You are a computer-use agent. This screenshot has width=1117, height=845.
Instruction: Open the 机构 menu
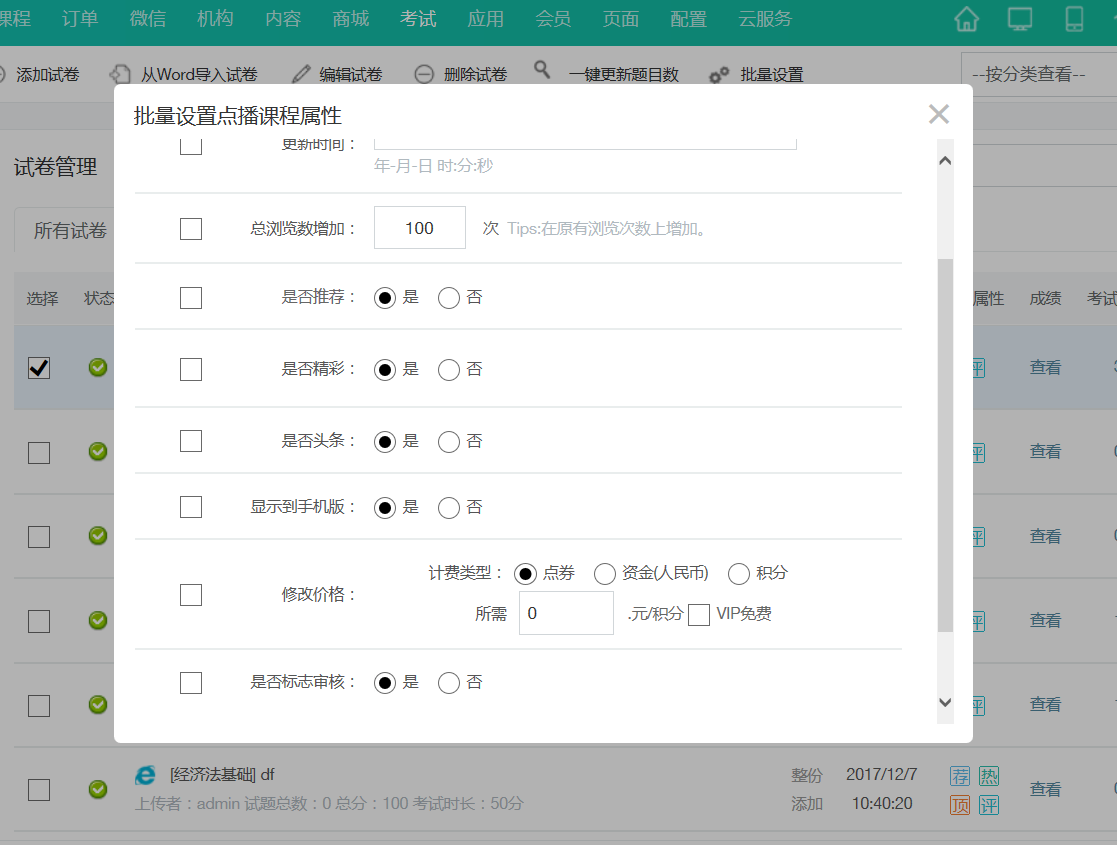tap(215, 19)
